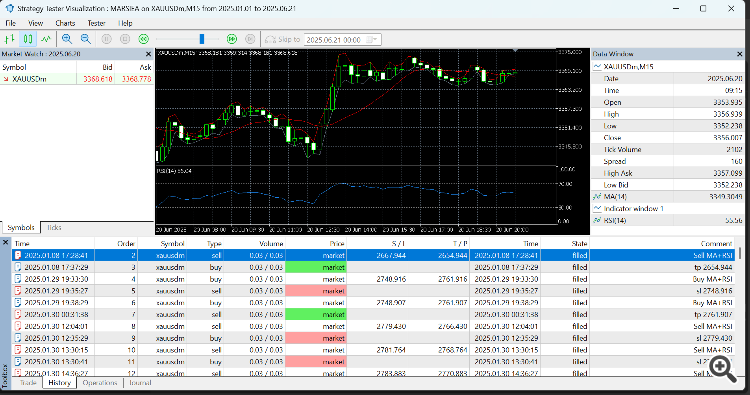
Task: Select order 6 row dated 2025.01.29 19:38:29
Action: pos(373,303)
